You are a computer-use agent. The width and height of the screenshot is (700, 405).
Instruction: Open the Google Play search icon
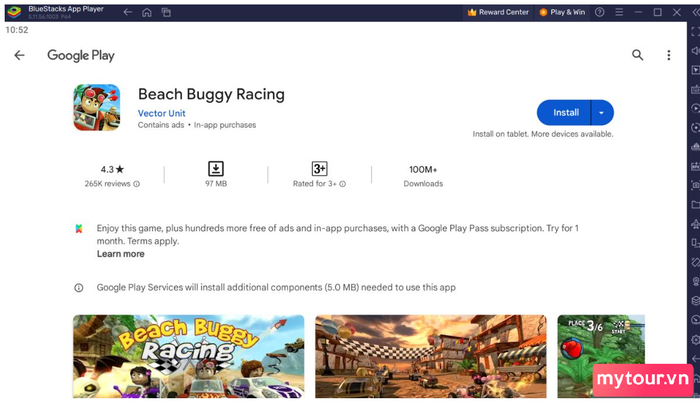point(638,55)
